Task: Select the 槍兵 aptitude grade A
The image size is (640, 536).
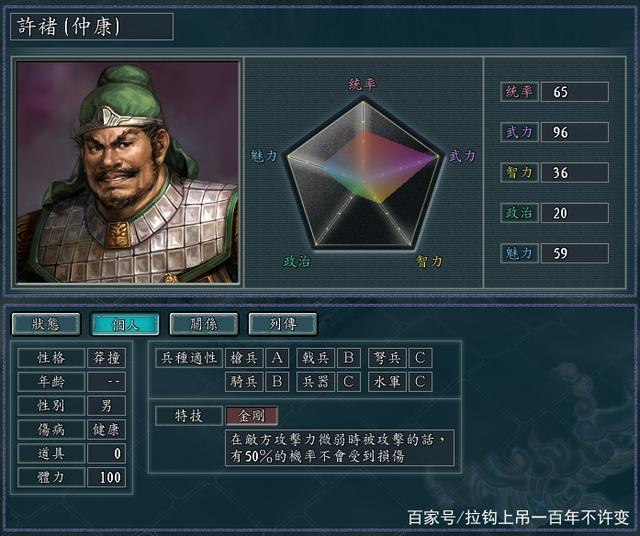Action: (x=277, y=358)
